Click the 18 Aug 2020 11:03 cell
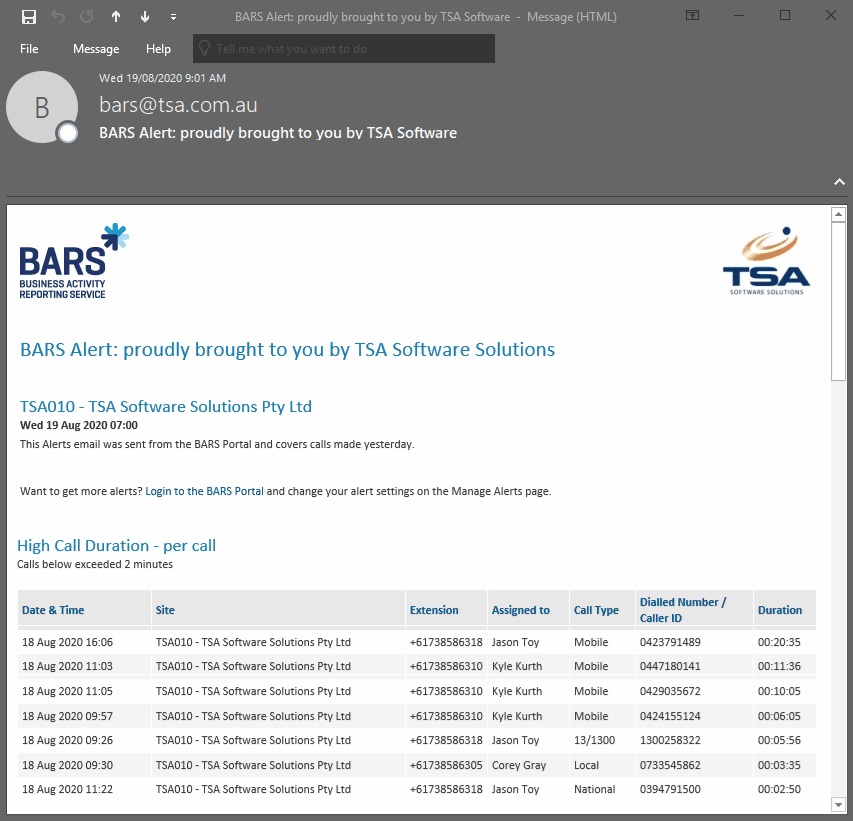Screen dimensions: 853x821 click(67, 666)
